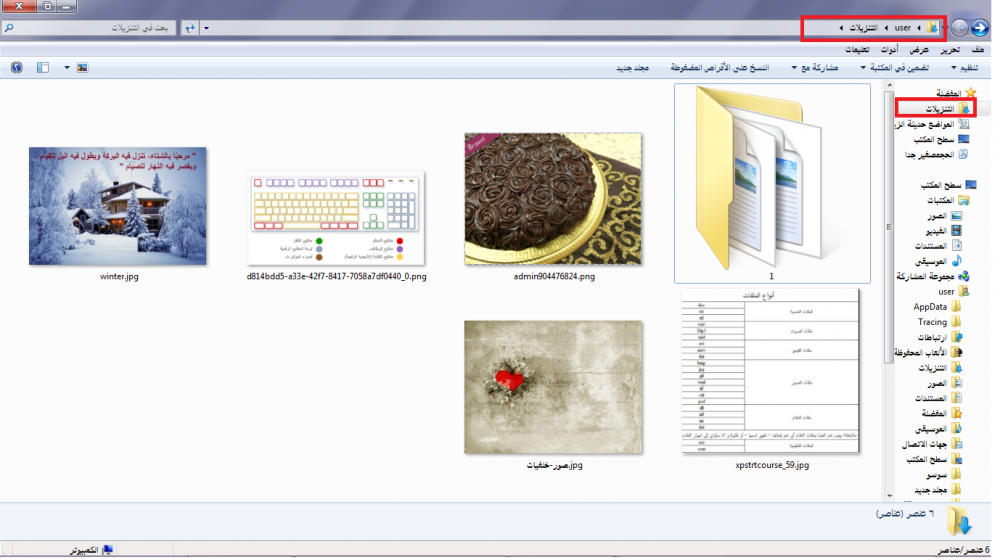Toggle the preview pane icon in toolbar
1000x560 pixels.
point(43,68)
